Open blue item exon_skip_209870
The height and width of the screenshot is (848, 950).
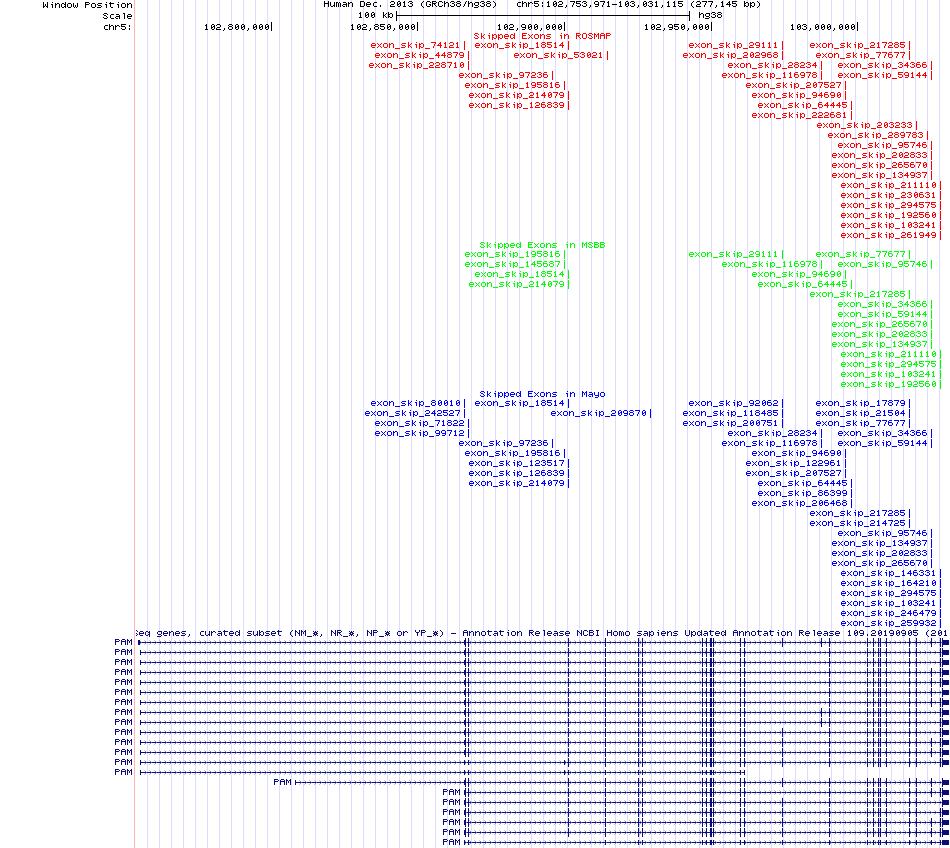[x=600, y=413]
